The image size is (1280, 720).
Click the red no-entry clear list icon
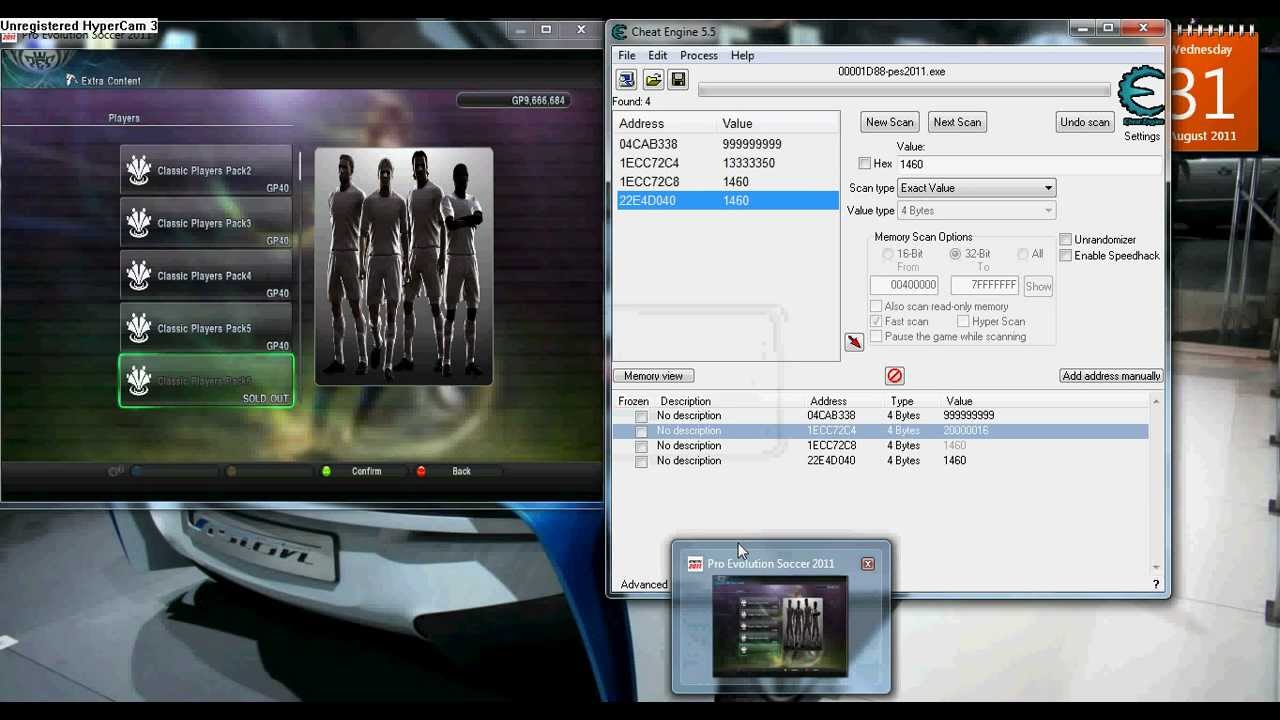894,376
